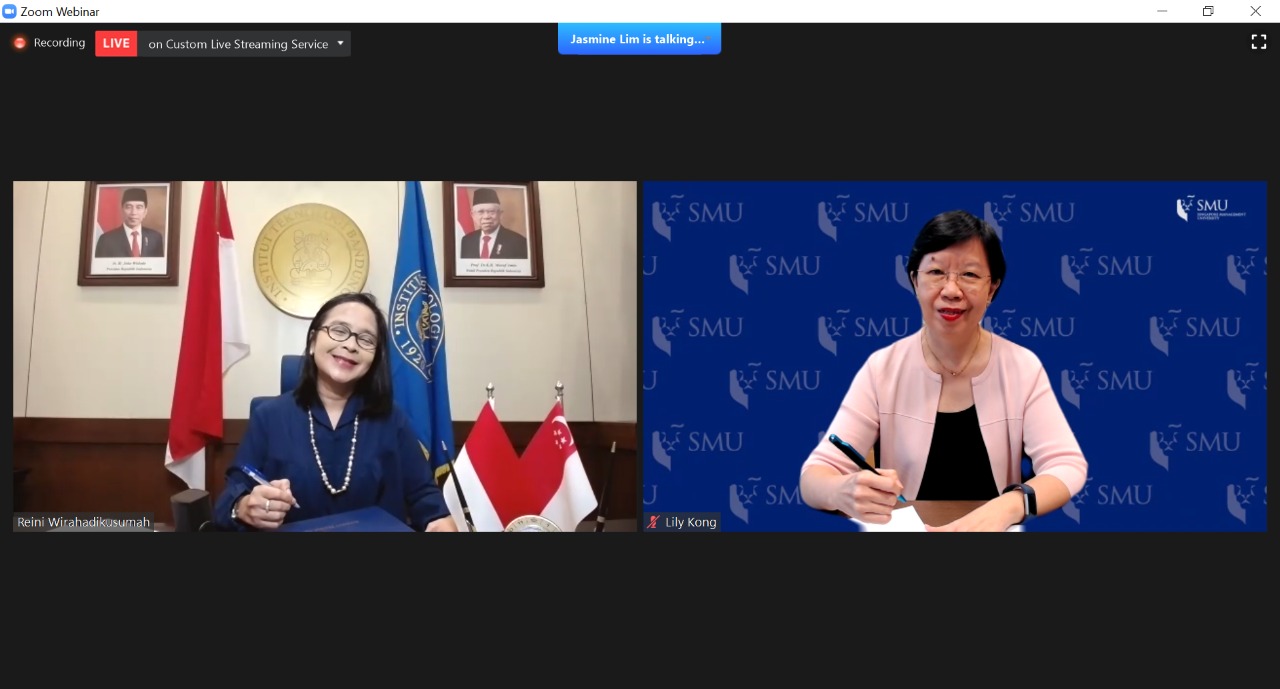
Task: Click muted microphone icon beside Lily Kong
Action: pos(654,522)
